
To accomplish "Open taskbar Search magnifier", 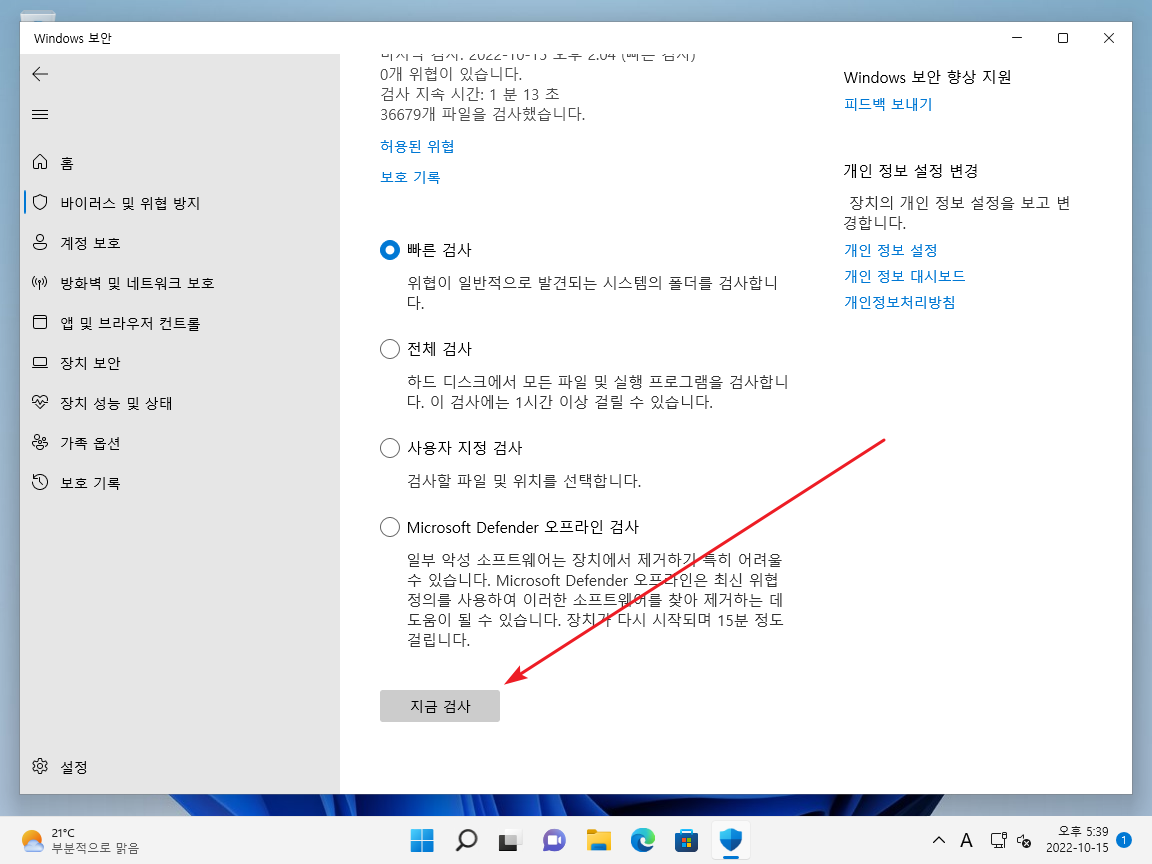I will [466, 840].
